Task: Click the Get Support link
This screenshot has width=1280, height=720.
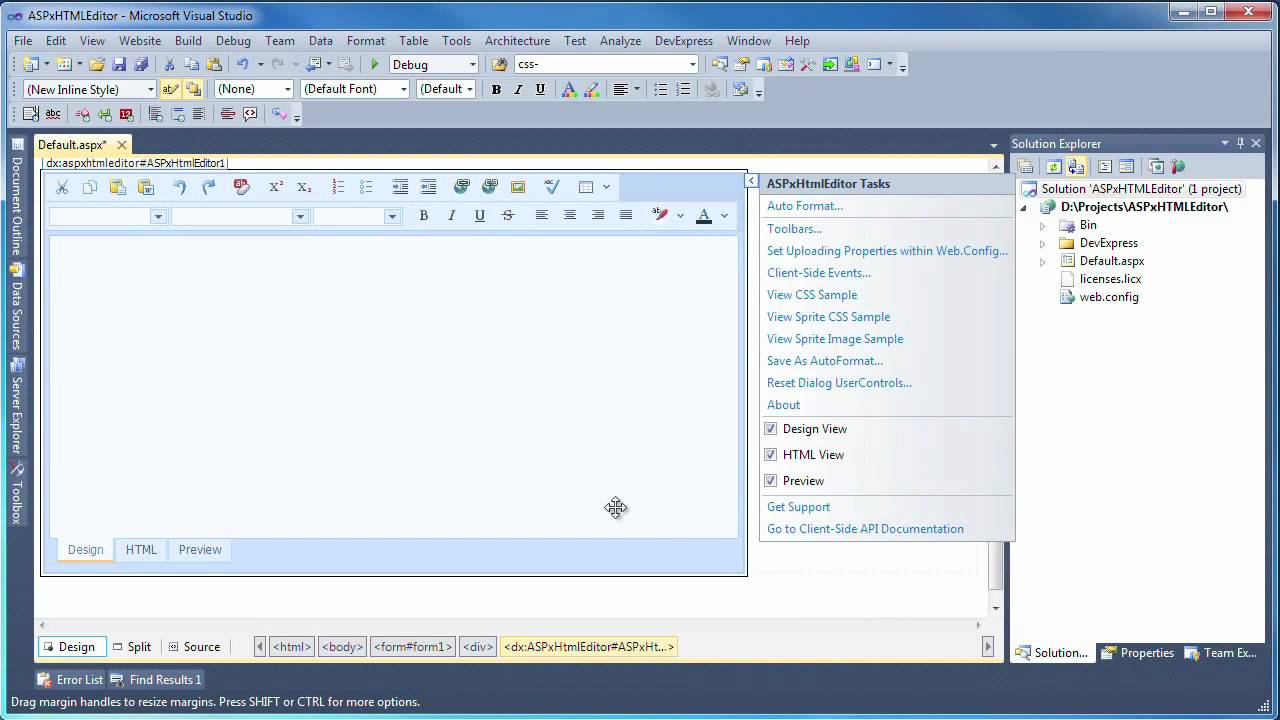Action: tap(798, 507)
